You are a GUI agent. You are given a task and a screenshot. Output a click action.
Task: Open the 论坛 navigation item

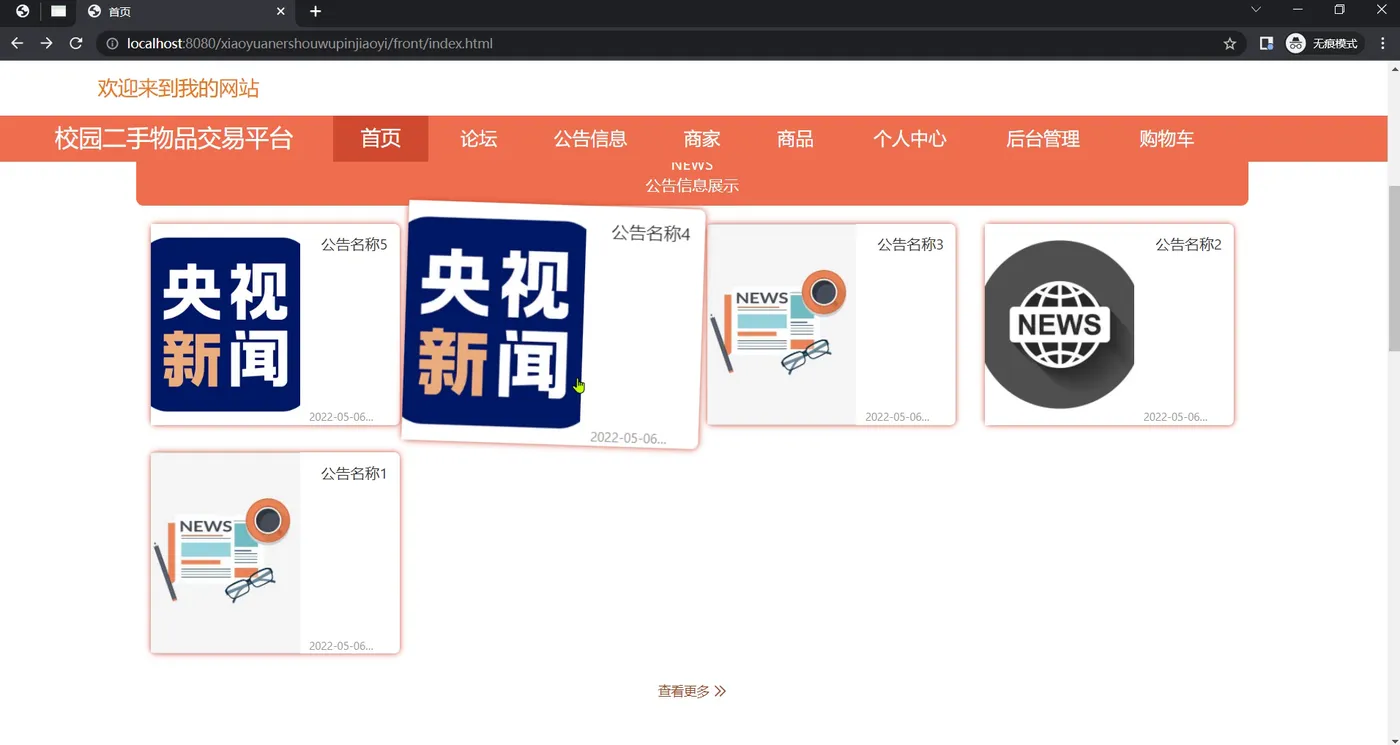479,139
